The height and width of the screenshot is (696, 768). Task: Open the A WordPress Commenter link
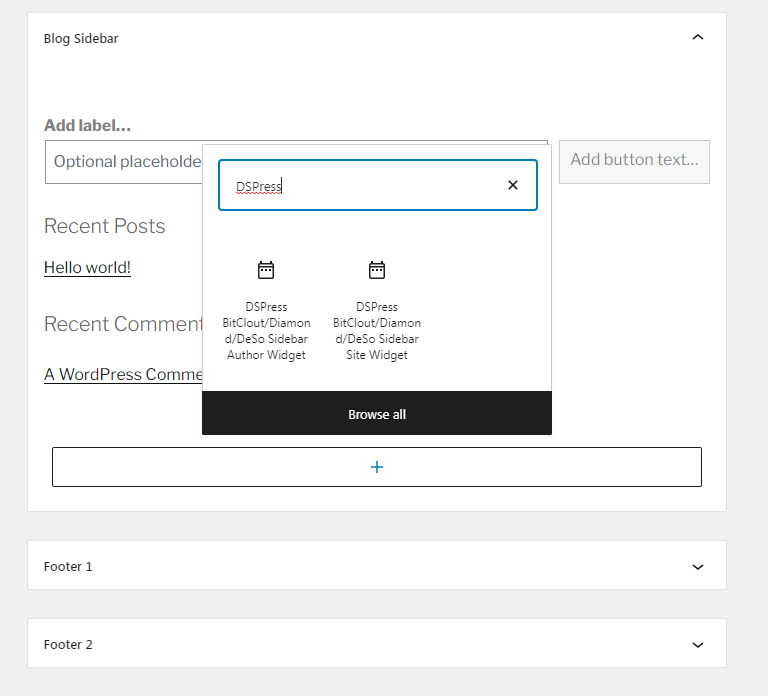click(x=123, y=374)
